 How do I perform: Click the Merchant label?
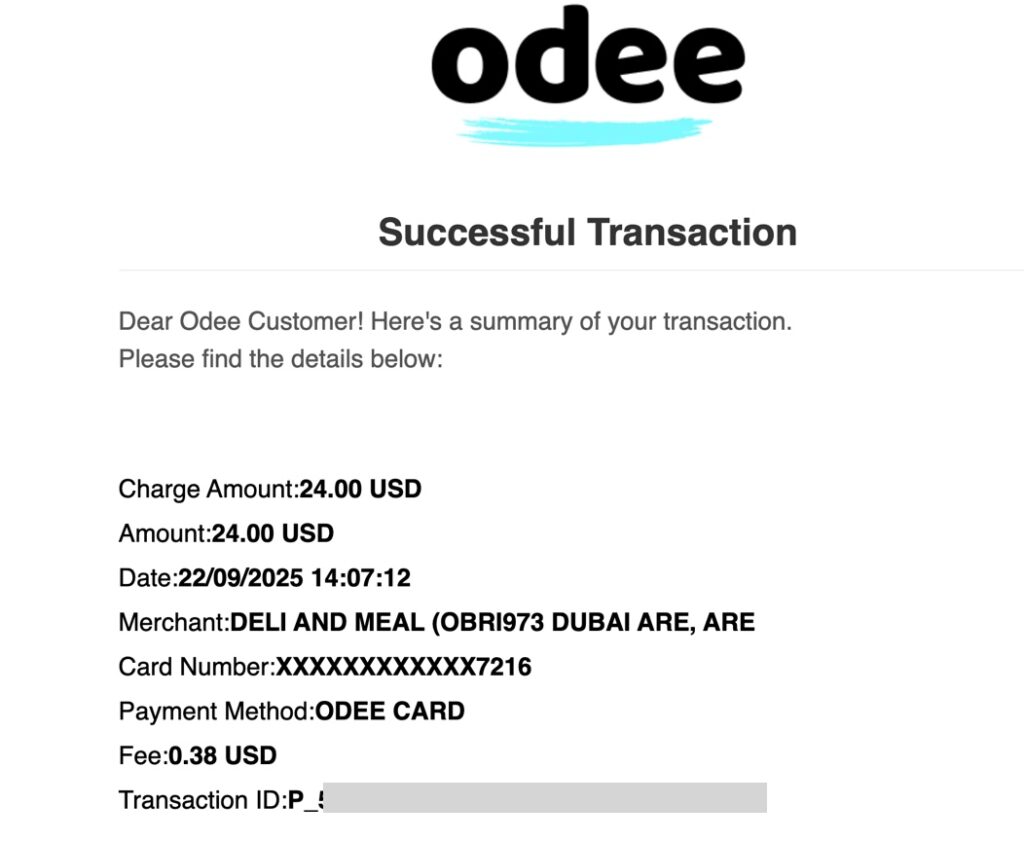coord(174,622)
